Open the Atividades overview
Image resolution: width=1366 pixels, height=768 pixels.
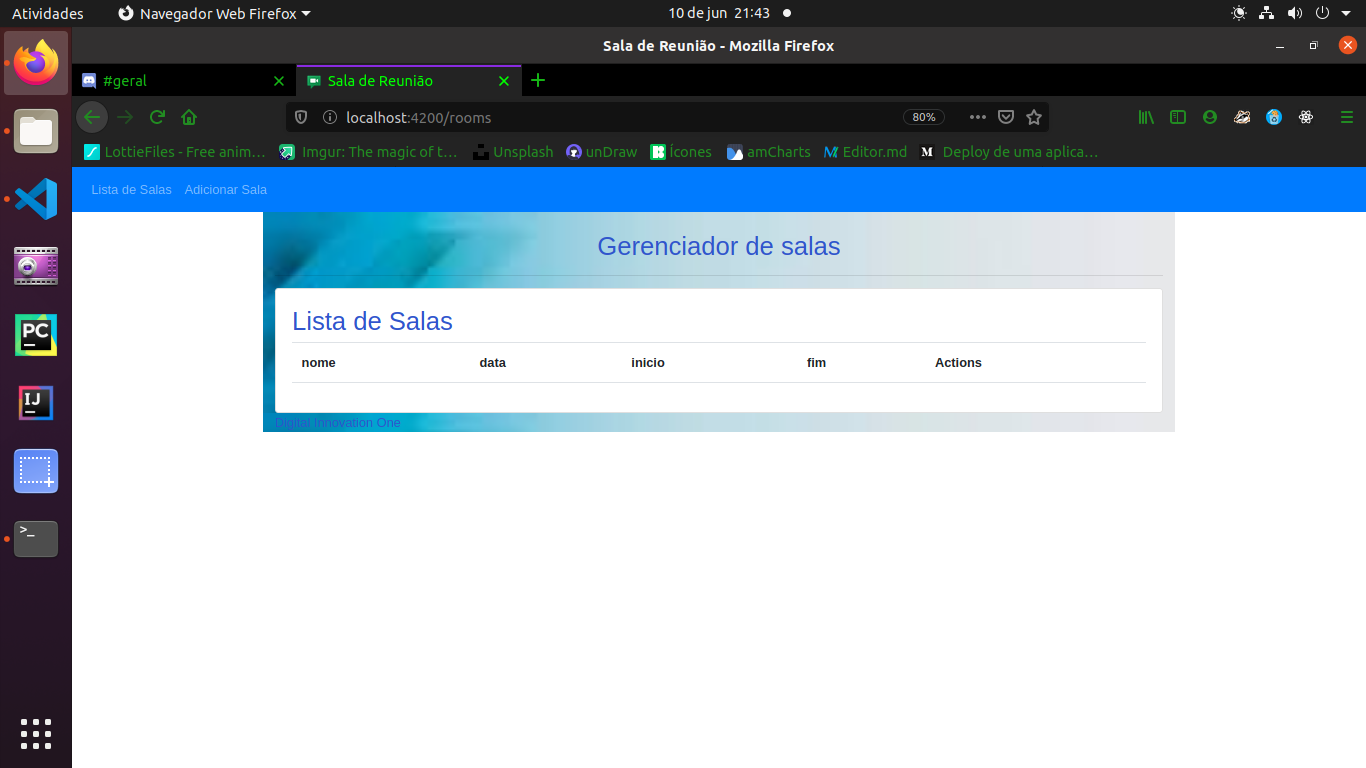[x=48, y=13]
